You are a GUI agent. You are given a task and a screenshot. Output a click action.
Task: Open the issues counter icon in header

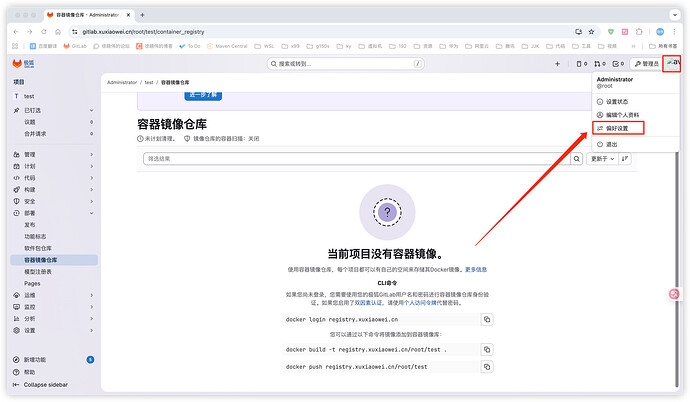581,64
